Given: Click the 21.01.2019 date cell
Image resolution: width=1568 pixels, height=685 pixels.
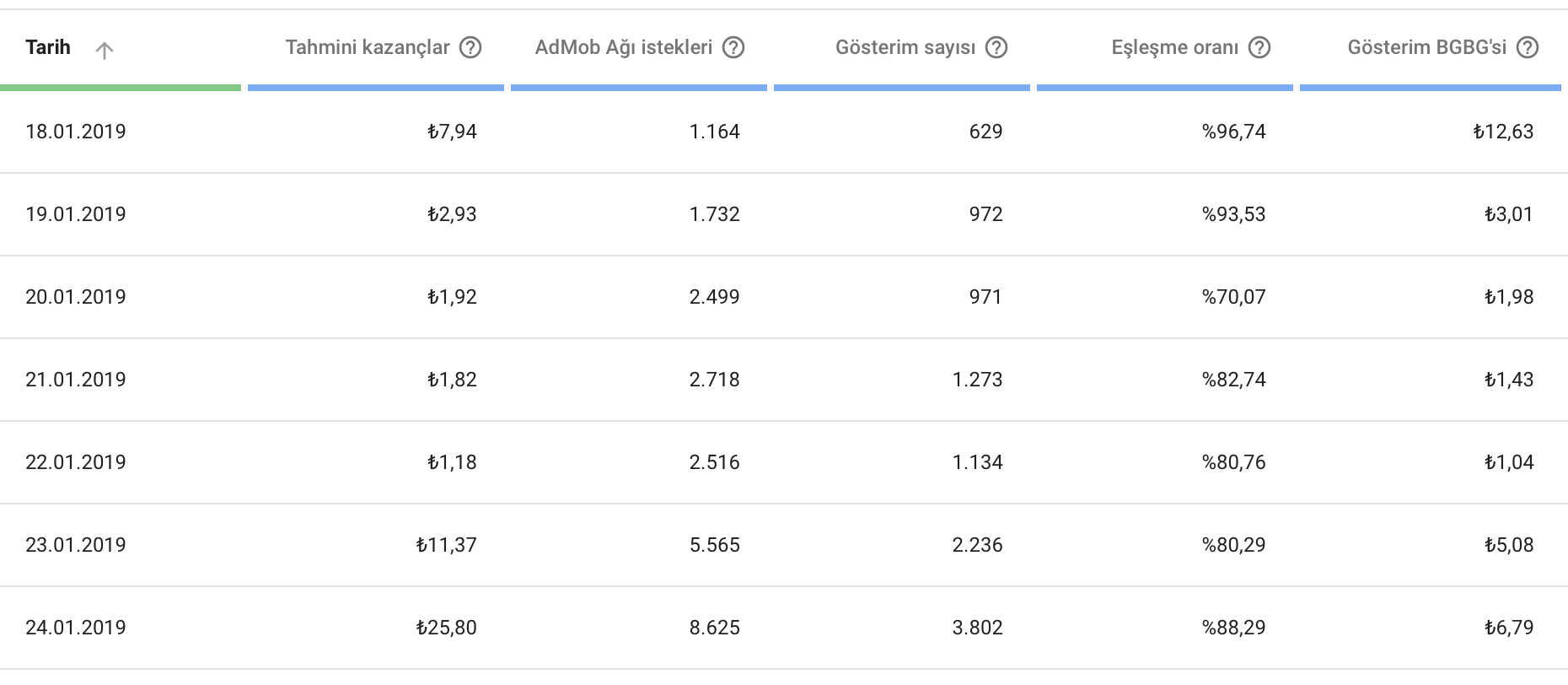Looking at the screenshot, I should 76,380.
